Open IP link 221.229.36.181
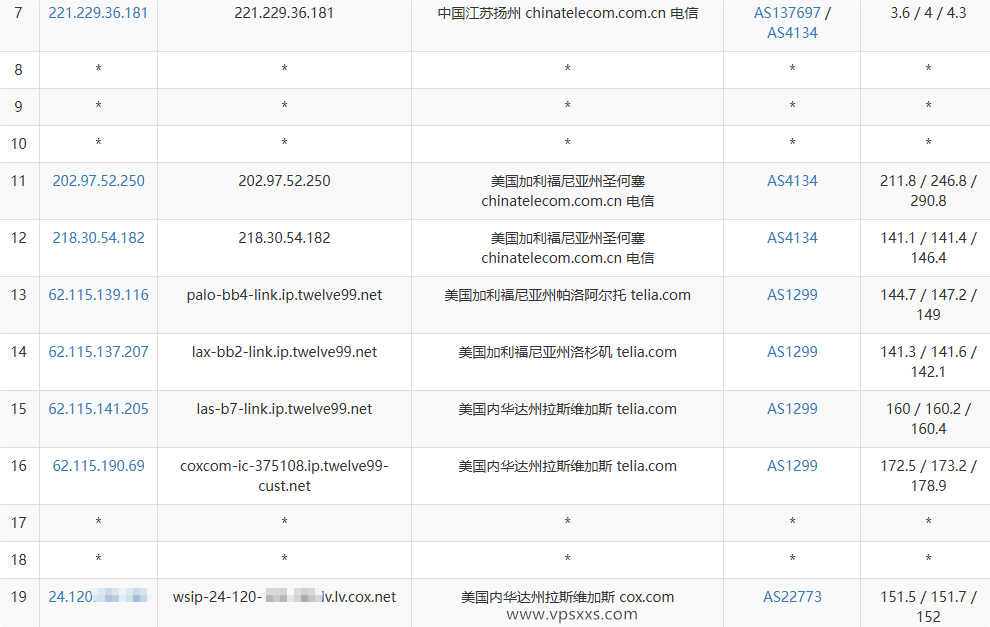Image resolution: width=990 pixels, height=627 pixels. [x=98, y=13]
